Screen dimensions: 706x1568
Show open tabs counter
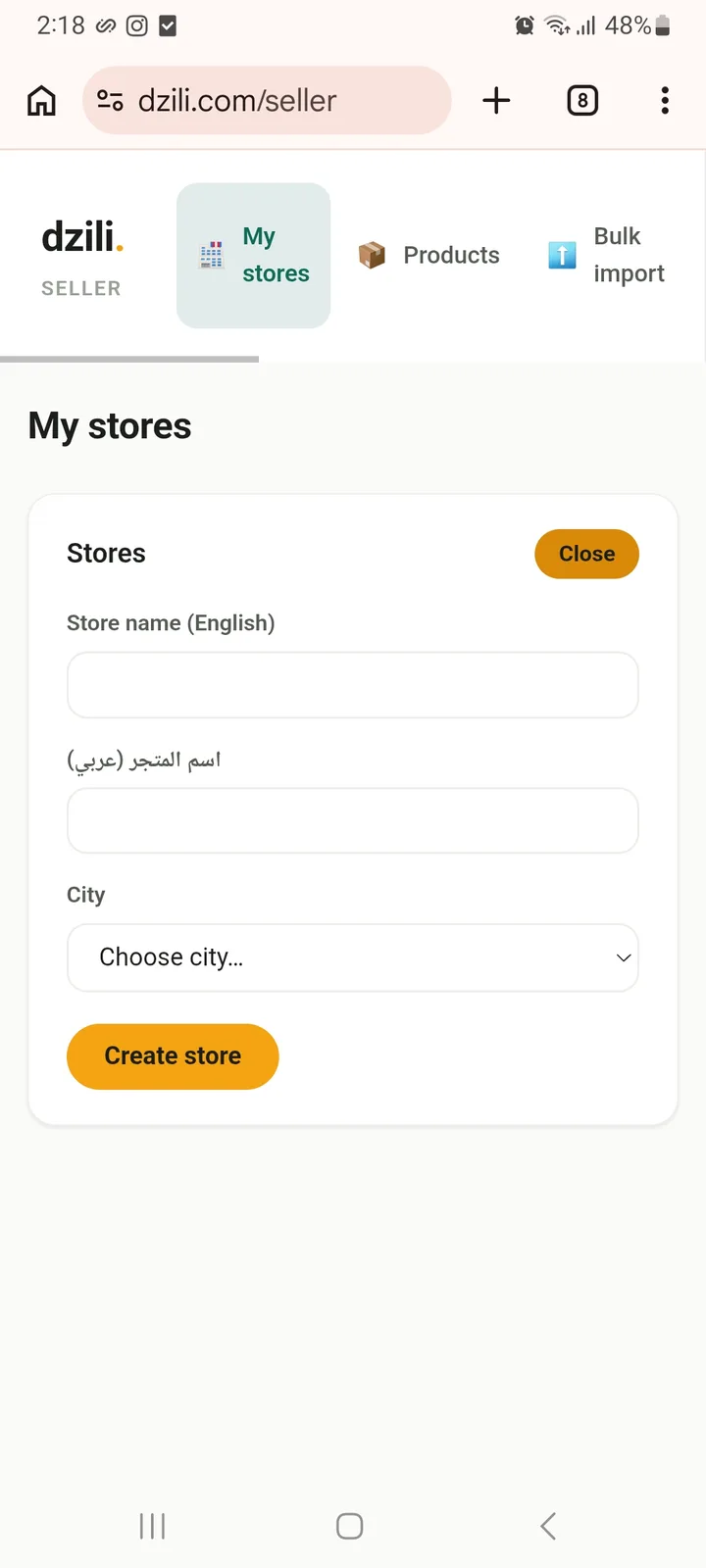tap(582, 100)
